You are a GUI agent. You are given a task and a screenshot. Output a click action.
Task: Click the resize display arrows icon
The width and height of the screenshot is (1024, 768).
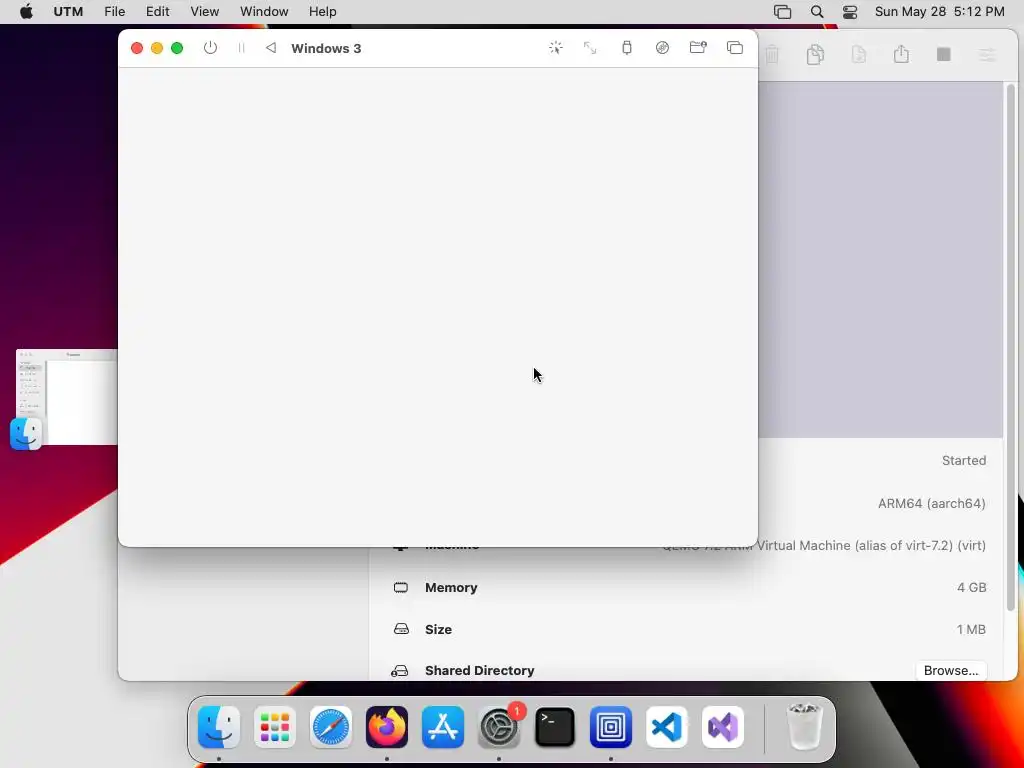[590, 48]
